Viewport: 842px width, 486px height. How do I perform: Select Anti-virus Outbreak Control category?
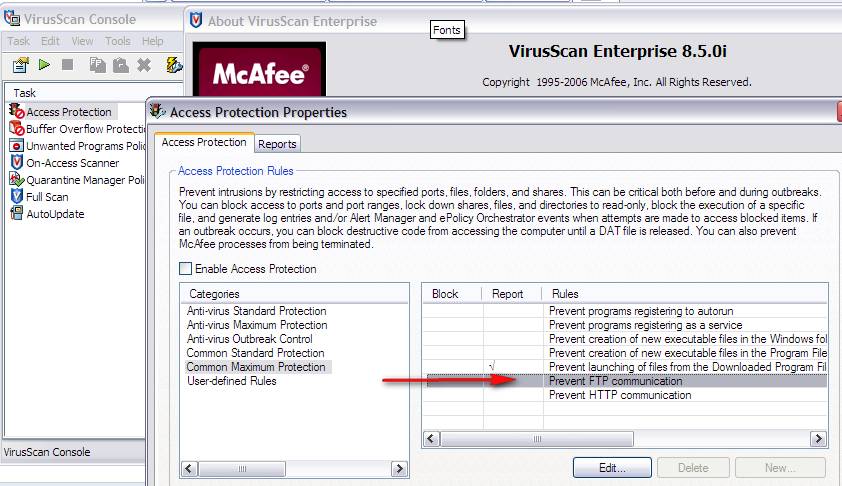point(250,339)
